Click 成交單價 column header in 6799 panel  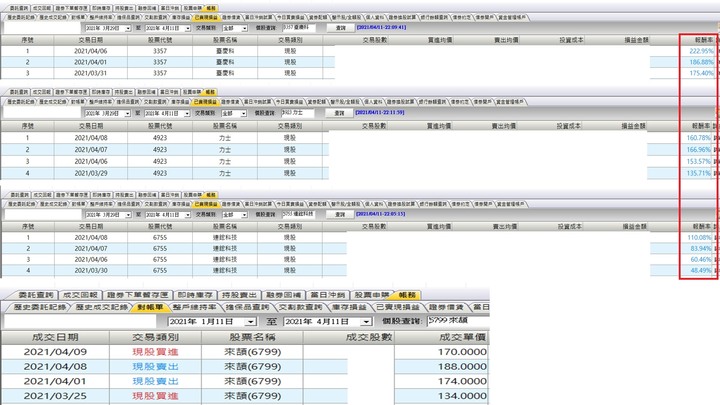coord(442,337)
